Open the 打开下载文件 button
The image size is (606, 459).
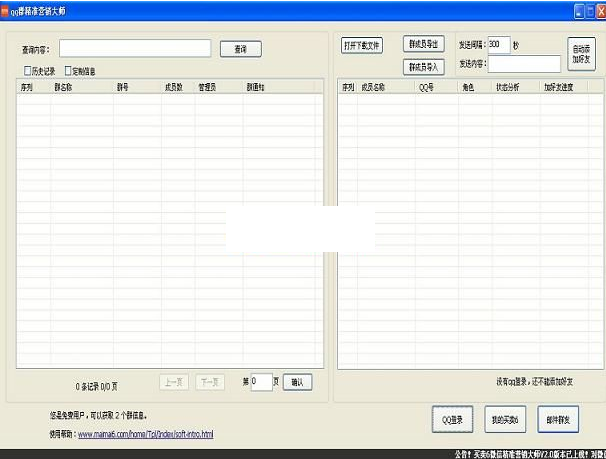click(362, 45)
